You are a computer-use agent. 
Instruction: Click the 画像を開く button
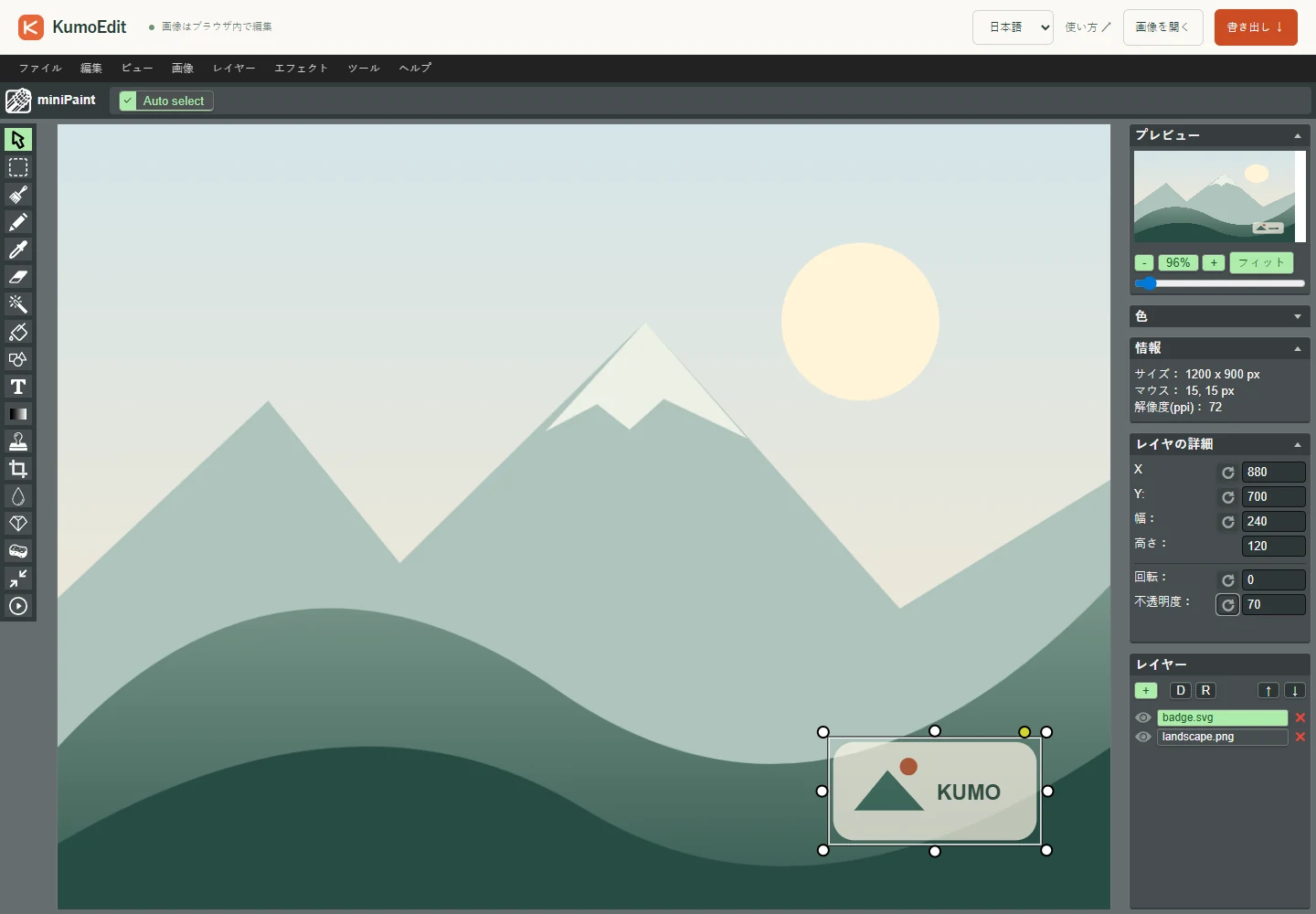pyautogui.click(x=1162, y=27)
